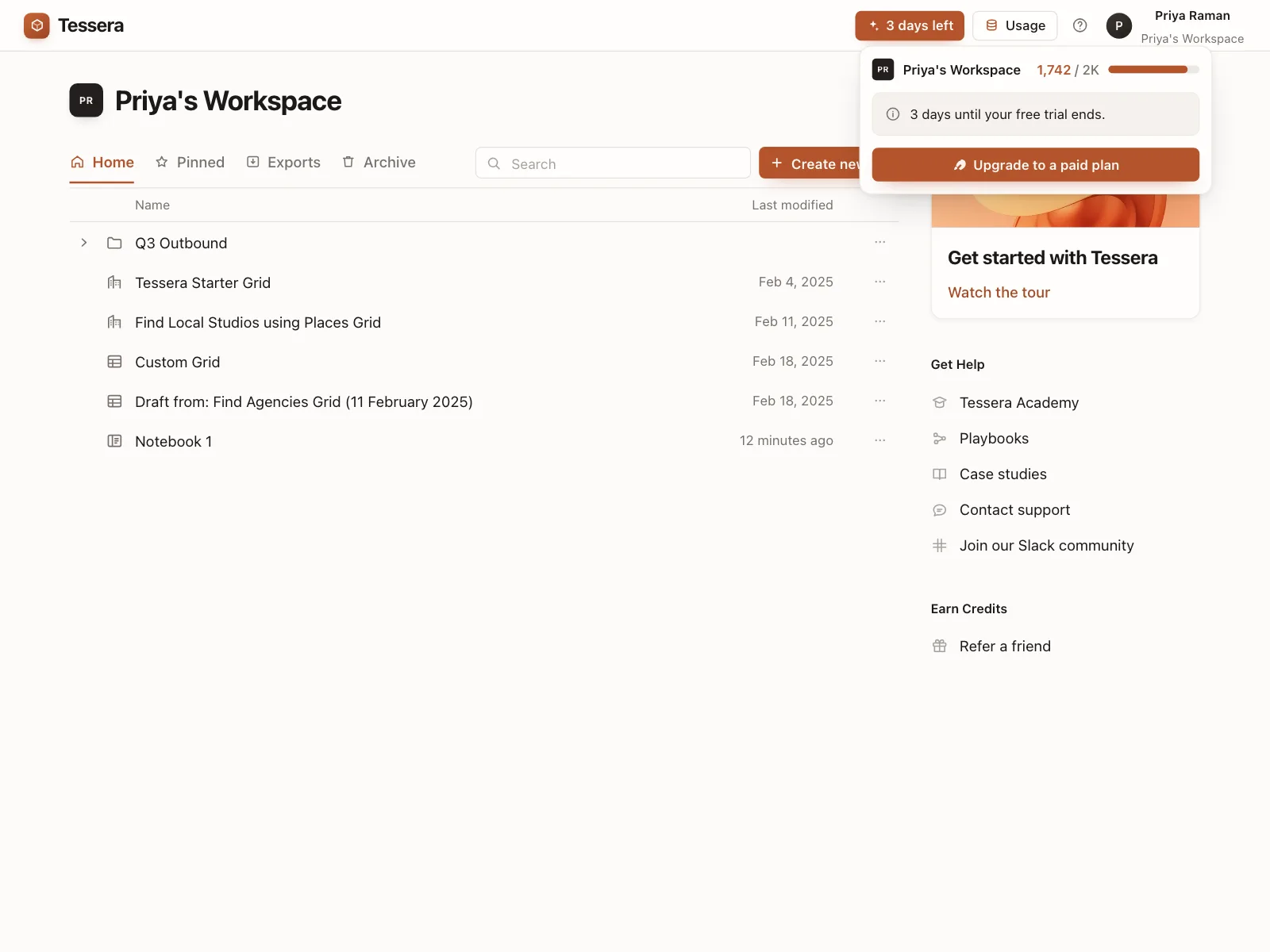Focus the Search input field
This screenshot has width=1270, height=952.
613,163
